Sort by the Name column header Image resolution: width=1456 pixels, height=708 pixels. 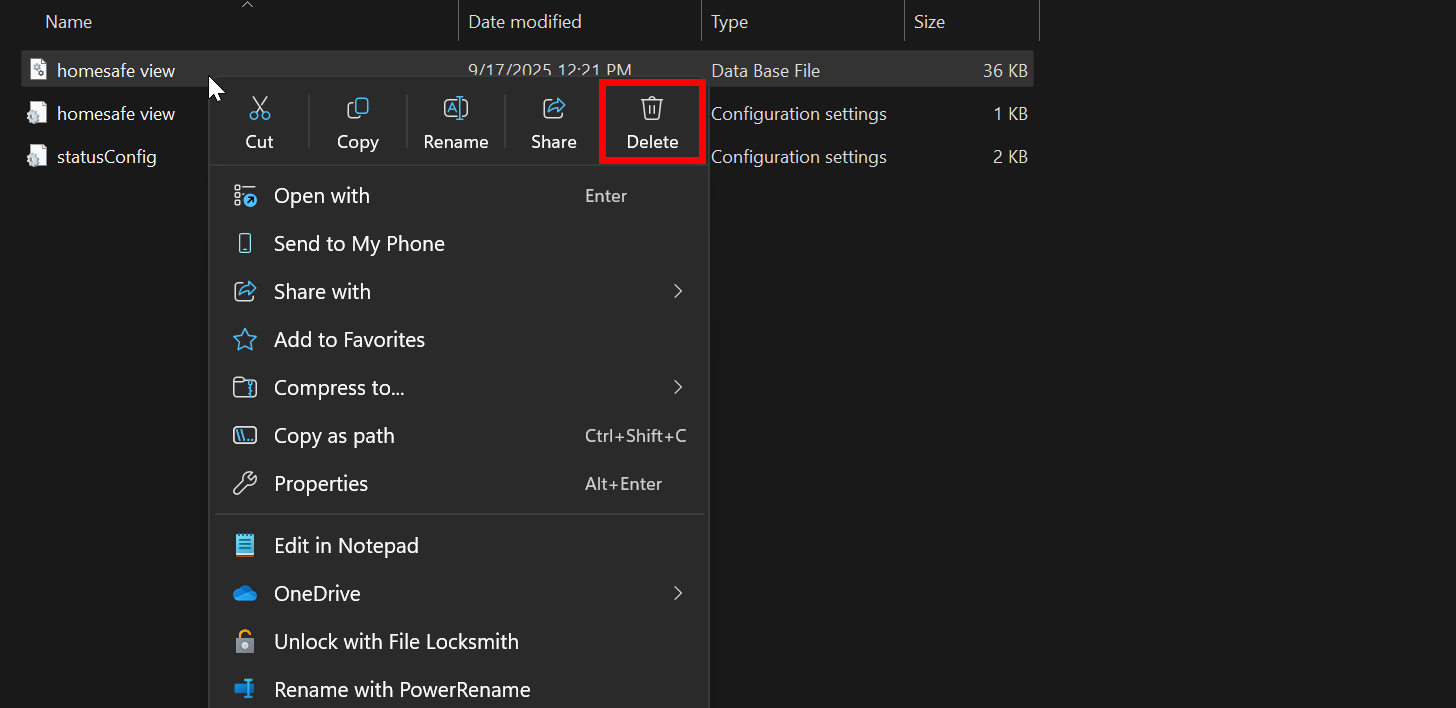coord(69,22)
